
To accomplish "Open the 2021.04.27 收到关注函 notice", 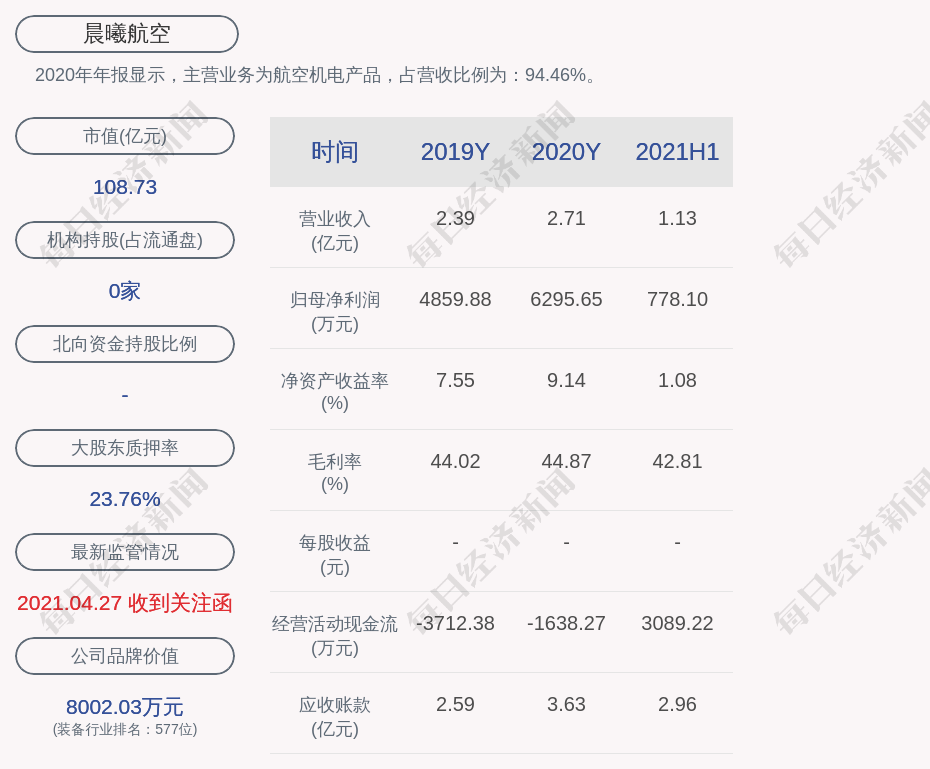I will point(125,603).
